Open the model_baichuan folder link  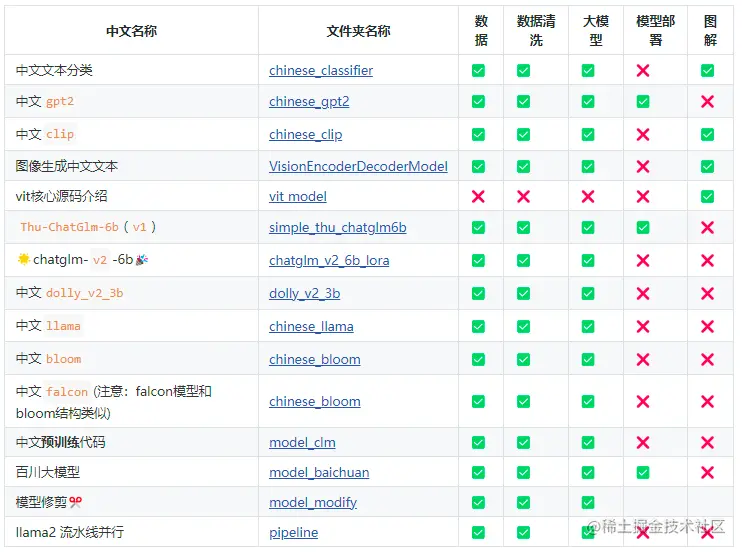tap(319, 472)
